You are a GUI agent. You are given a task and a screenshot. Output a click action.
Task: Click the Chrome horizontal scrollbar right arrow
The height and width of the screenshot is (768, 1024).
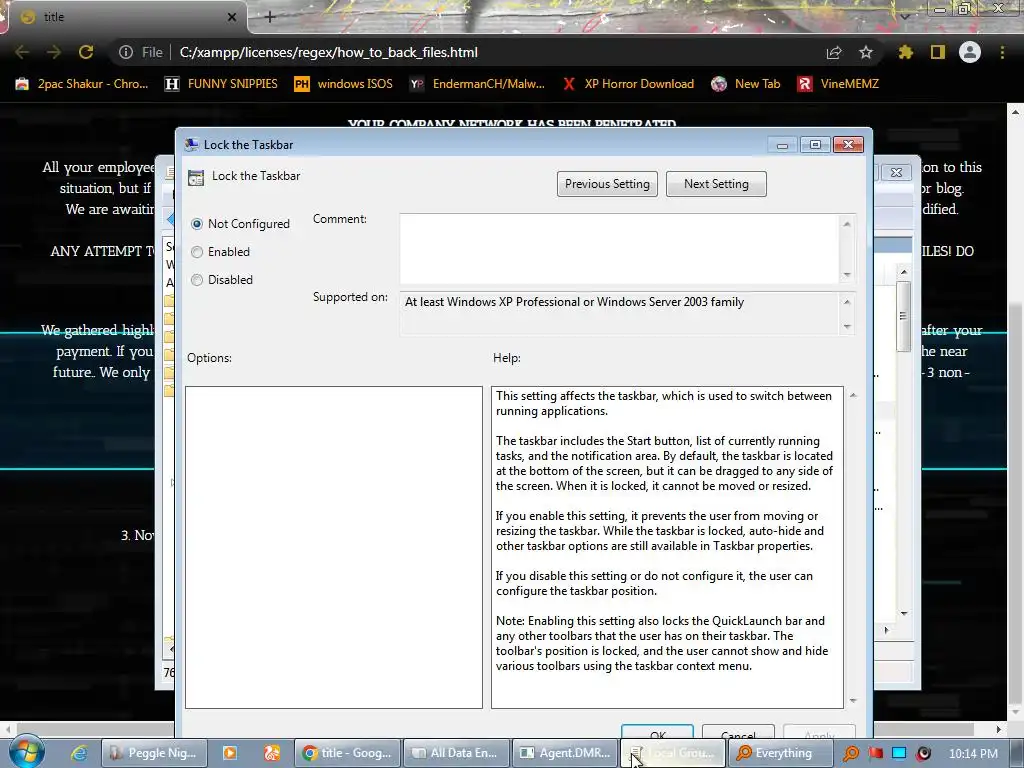click(998, 729)
